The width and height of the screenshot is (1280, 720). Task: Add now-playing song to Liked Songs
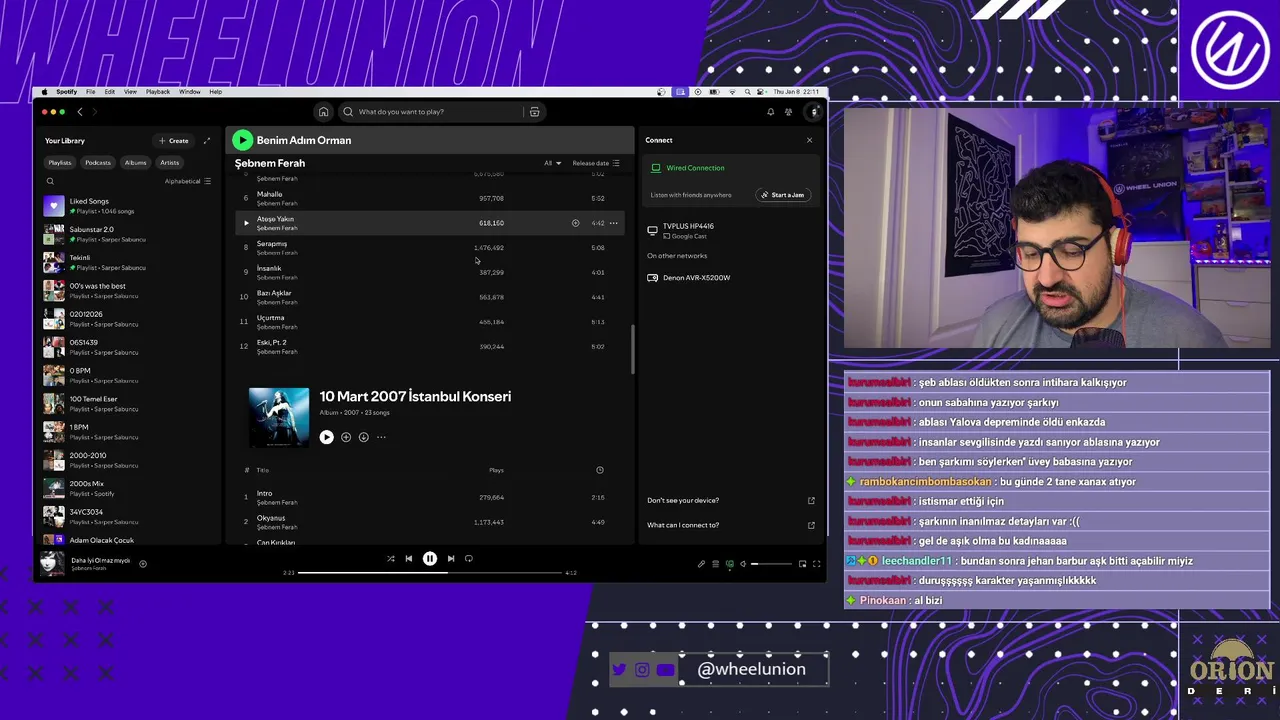(143, 564)
